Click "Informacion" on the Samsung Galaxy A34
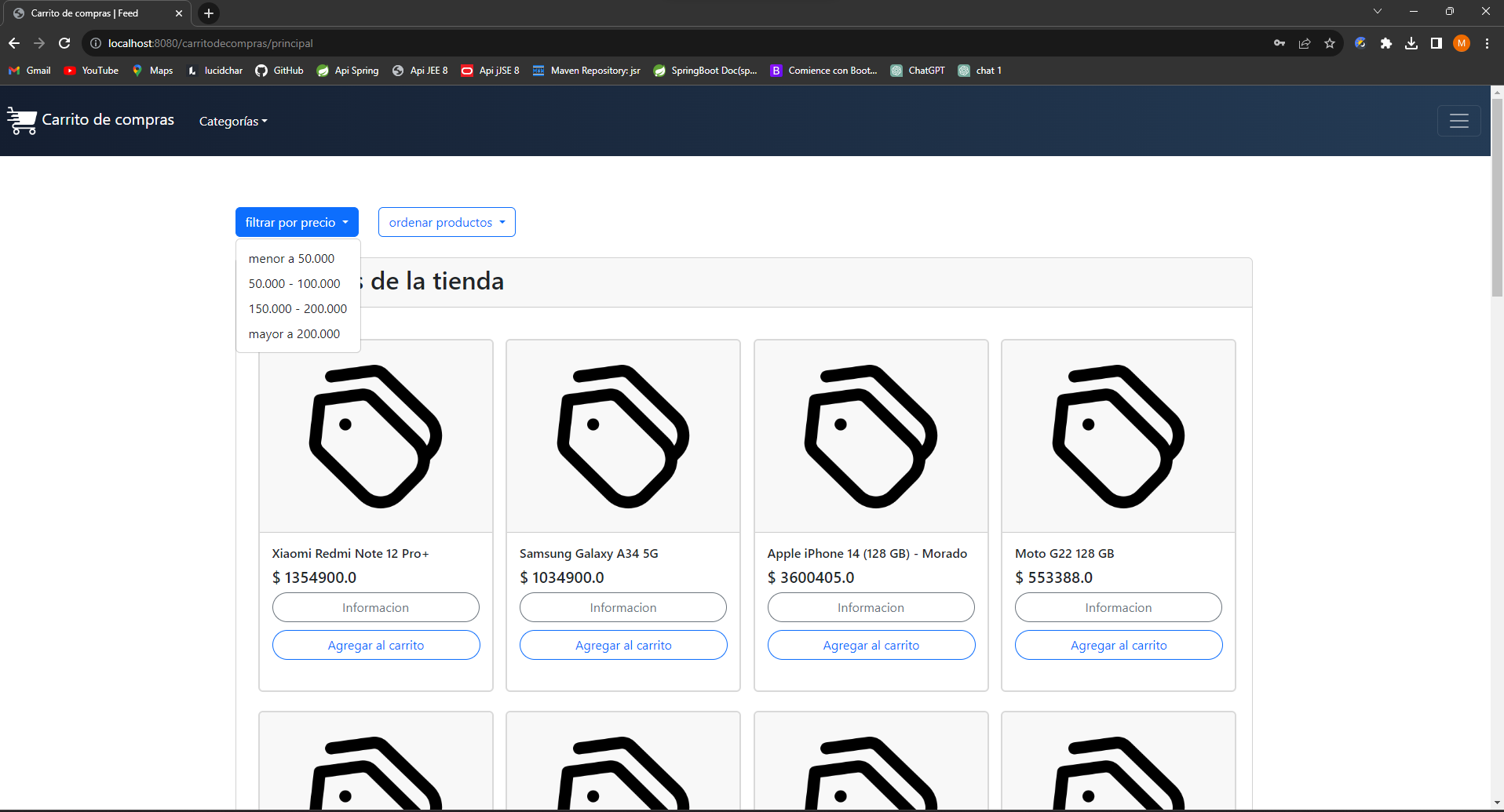 tap(622, 606)
